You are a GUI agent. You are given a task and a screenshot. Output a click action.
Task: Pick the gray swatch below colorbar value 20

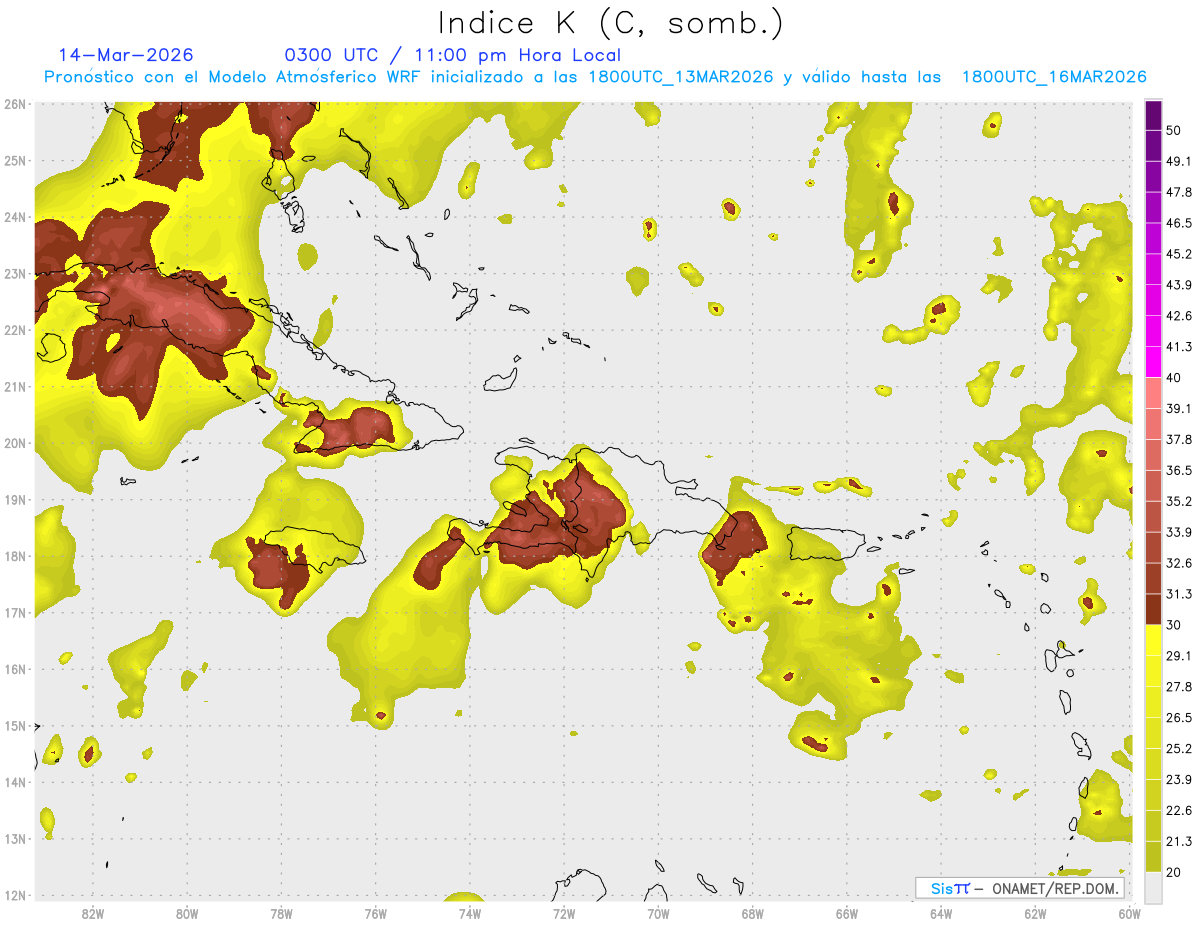click(1153, 886)
